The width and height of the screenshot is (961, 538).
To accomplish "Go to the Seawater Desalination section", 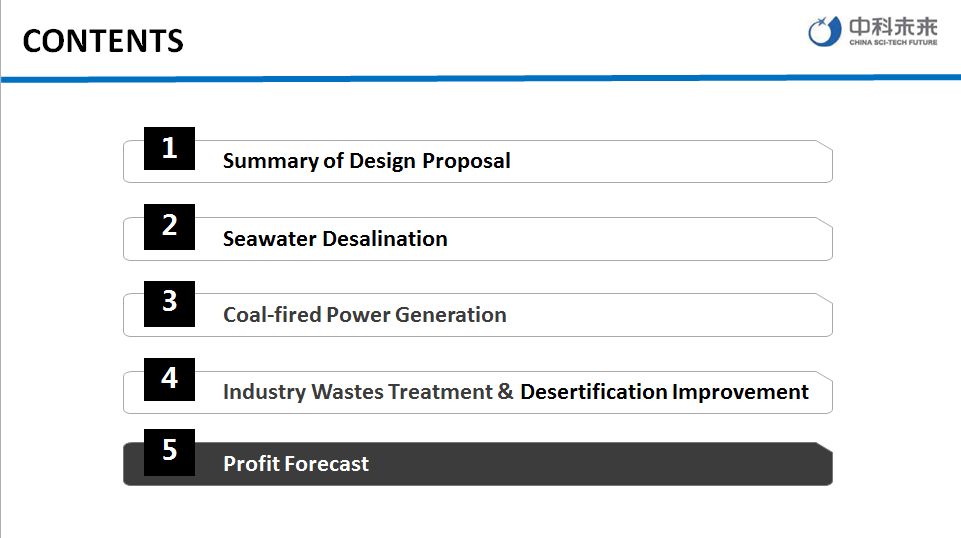I will (335, 239).
